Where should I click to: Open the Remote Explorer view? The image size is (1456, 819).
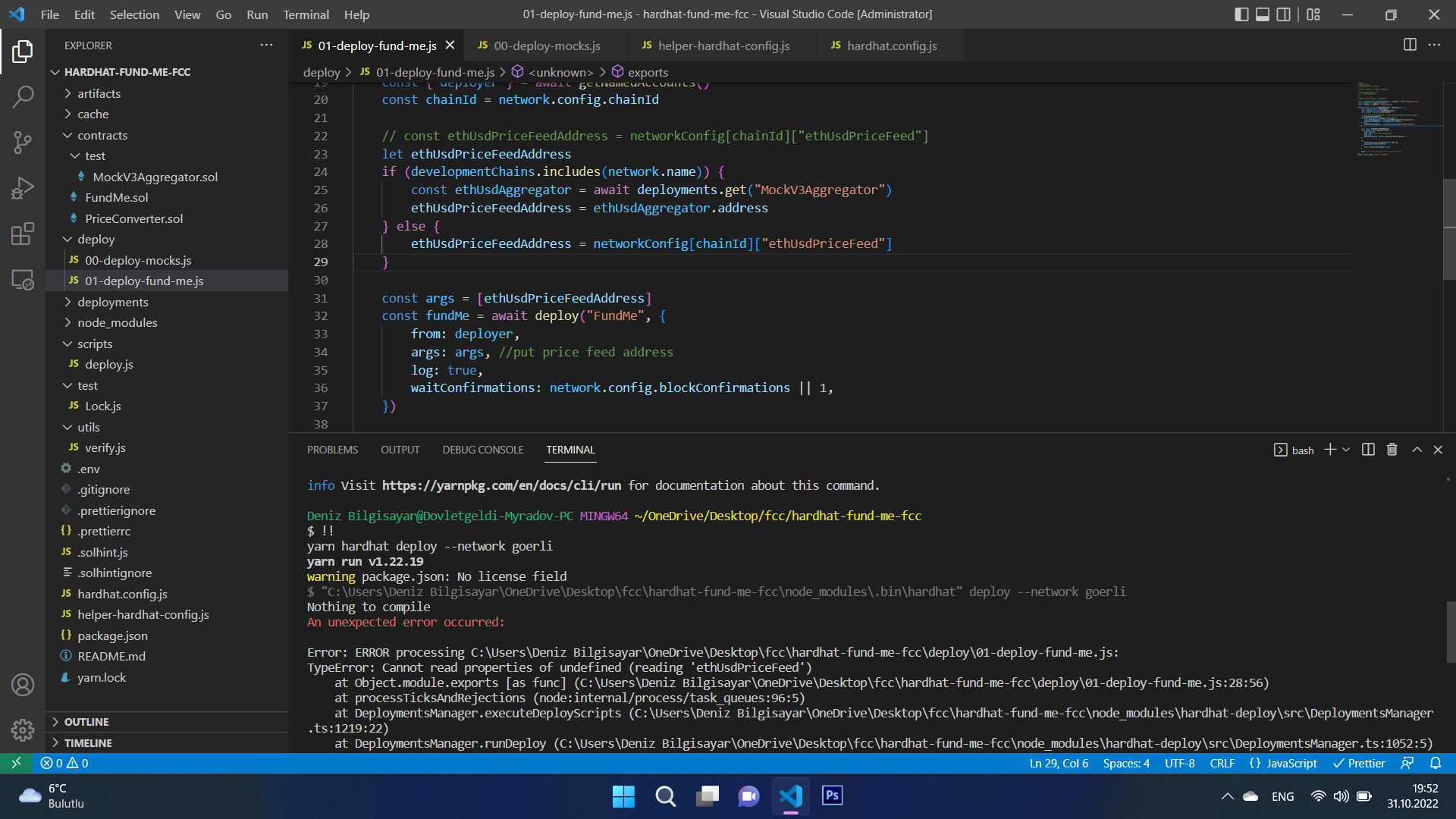click(23, 280)
